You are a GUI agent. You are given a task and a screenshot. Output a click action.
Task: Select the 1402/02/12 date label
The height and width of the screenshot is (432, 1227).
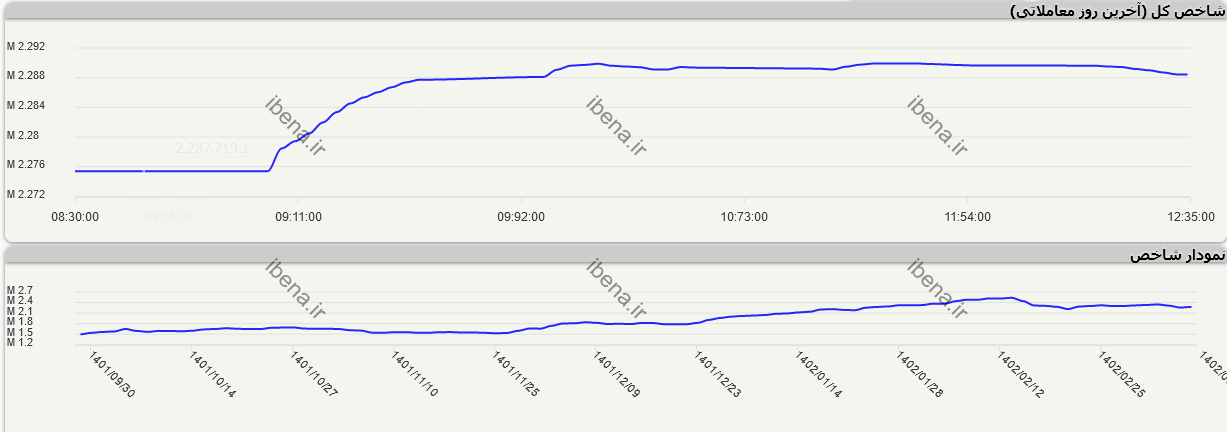(x=1021, y=375)
